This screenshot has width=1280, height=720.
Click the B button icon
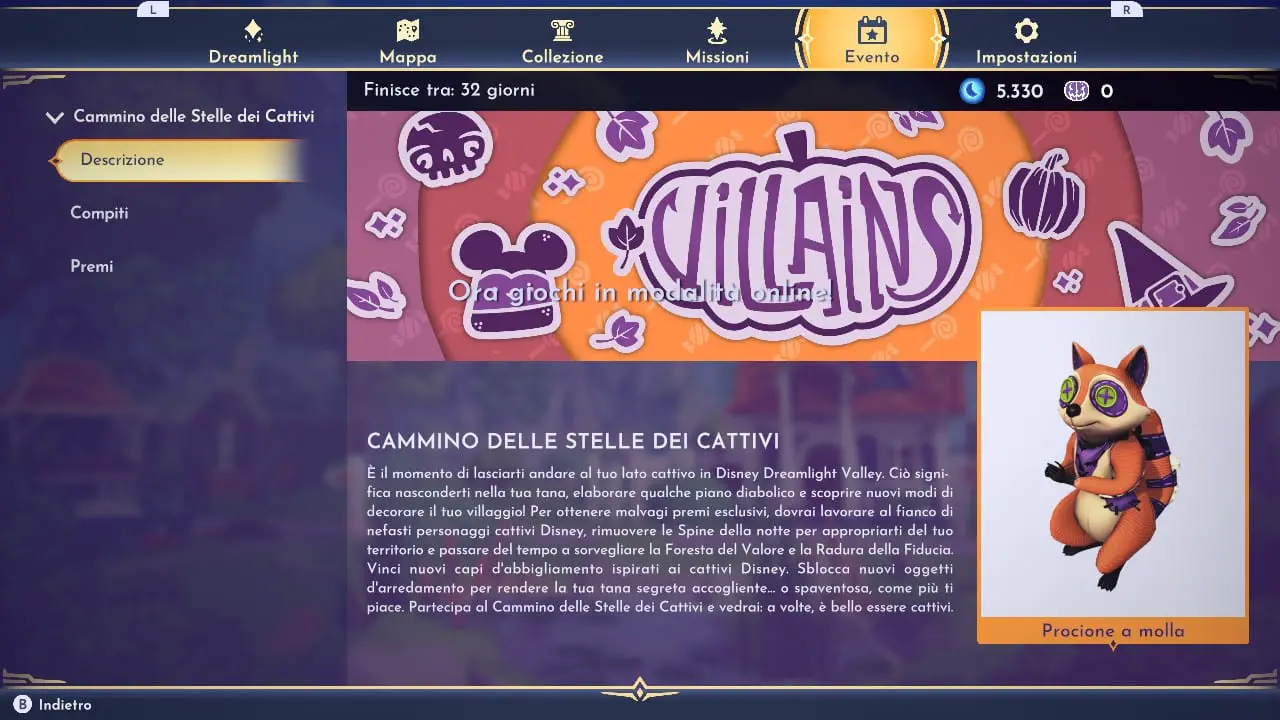(x=22, y=705)
